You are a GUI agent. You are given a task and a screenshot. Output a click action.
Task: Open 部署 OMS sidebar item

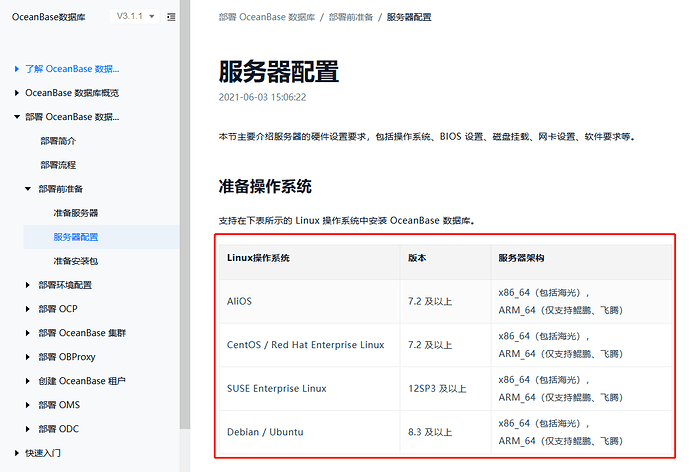(59, 405)
